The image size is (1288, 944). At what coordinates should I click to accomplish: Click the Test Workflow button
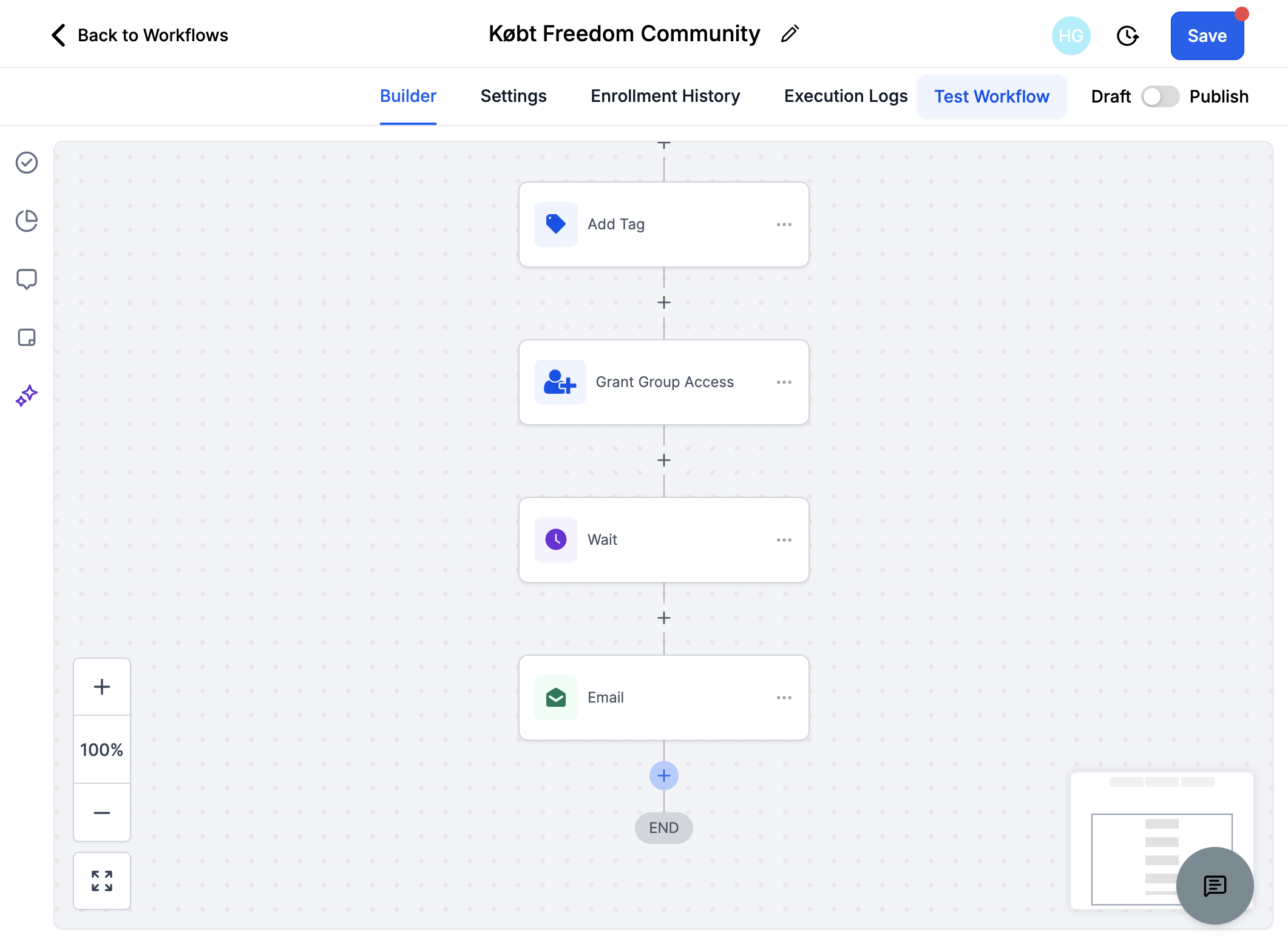point(992,96)
